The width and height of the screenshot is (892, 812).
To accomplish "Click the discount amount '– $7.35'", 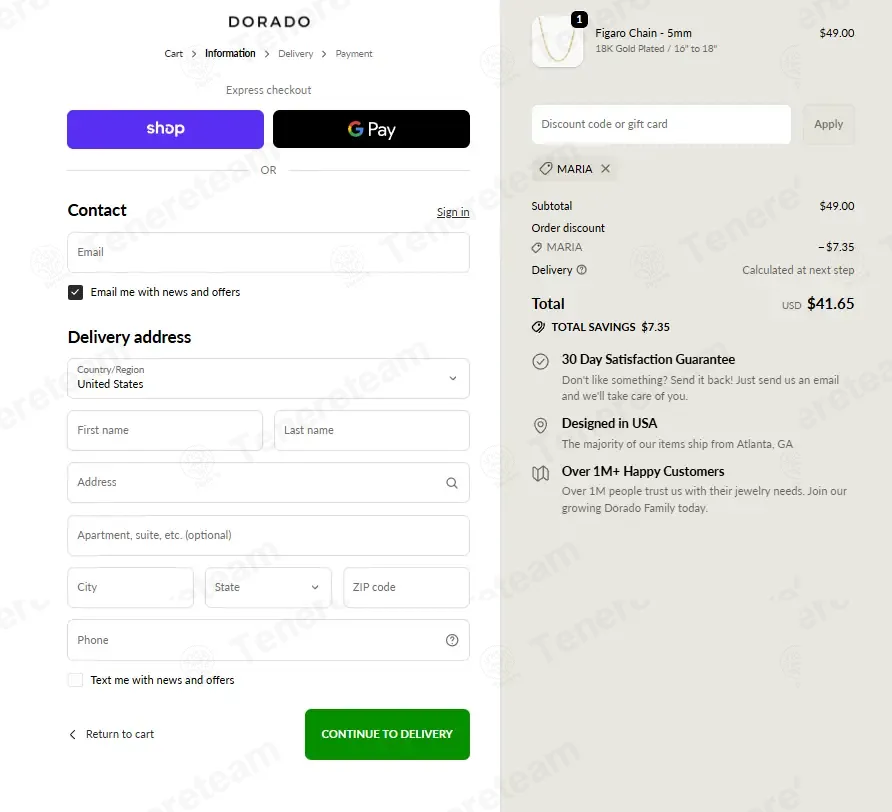I will click(x=836, y=247).
